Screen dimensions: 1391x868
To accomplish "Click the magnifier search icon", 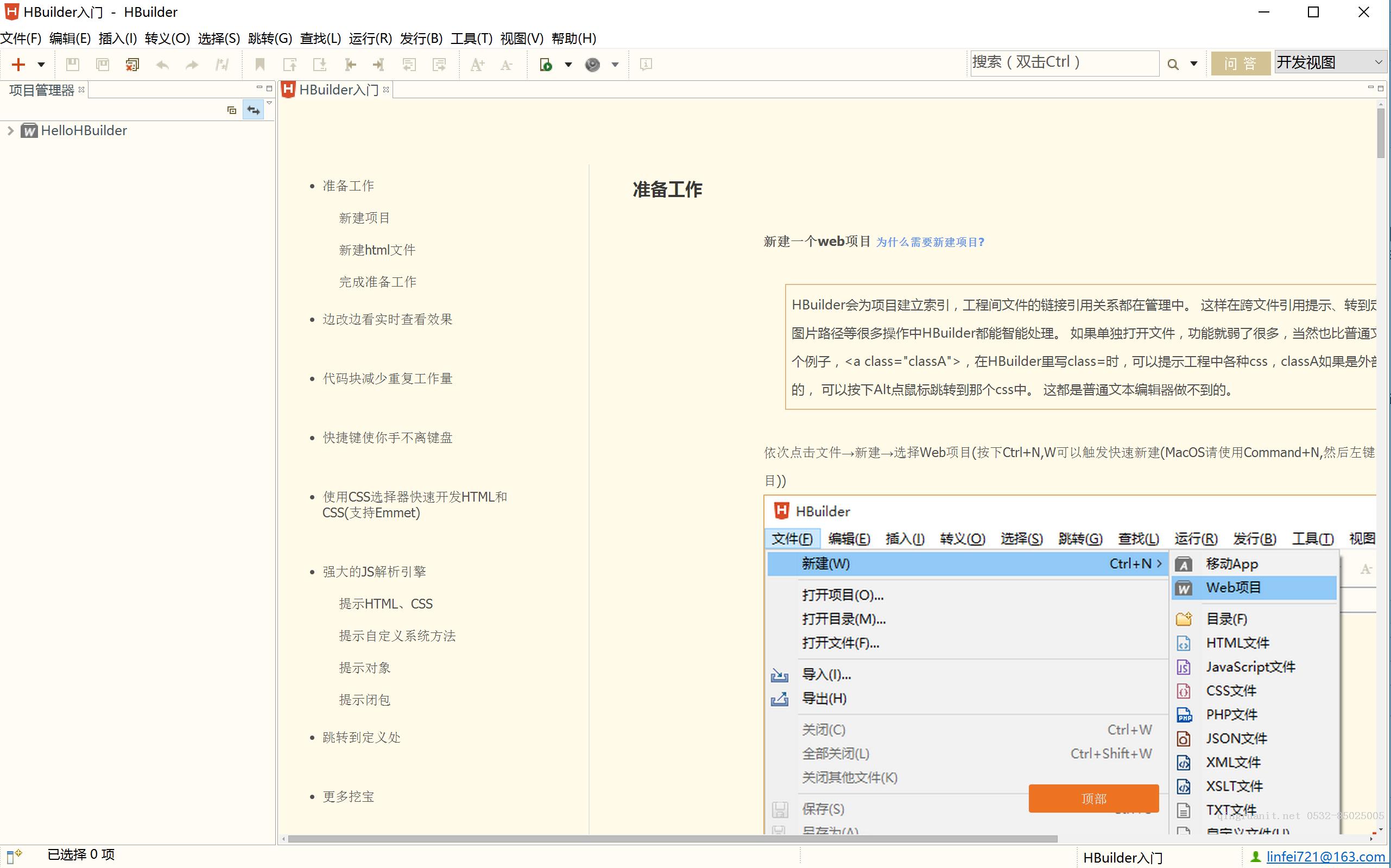I will pos(1173,64).
